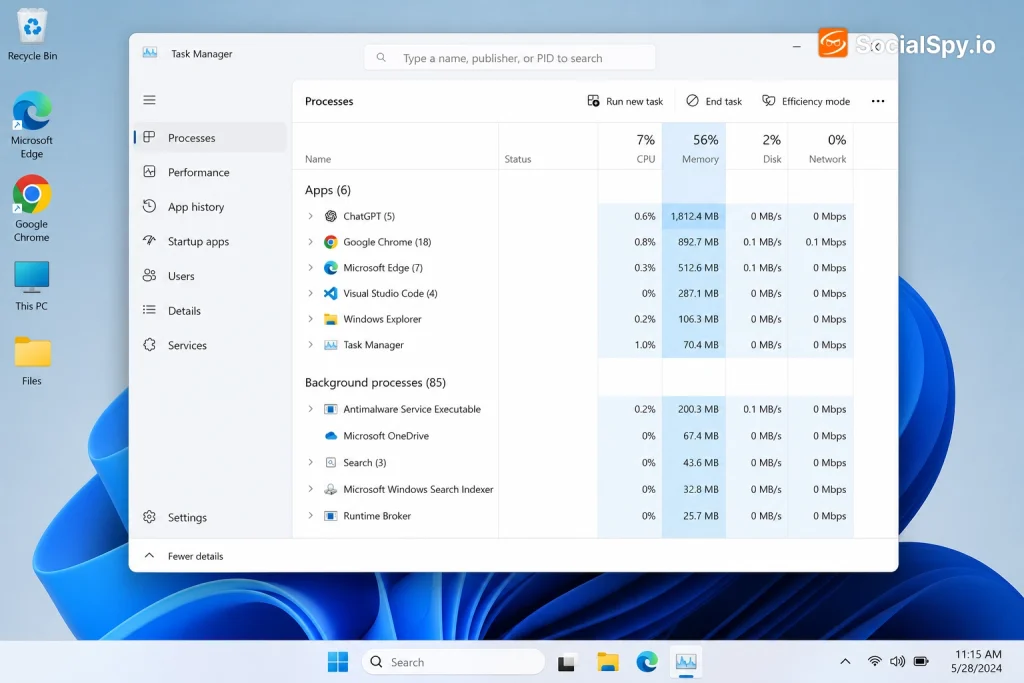1024x683 pixels.
Task: Open the three-dots more options menu
Action: [878, 101]
